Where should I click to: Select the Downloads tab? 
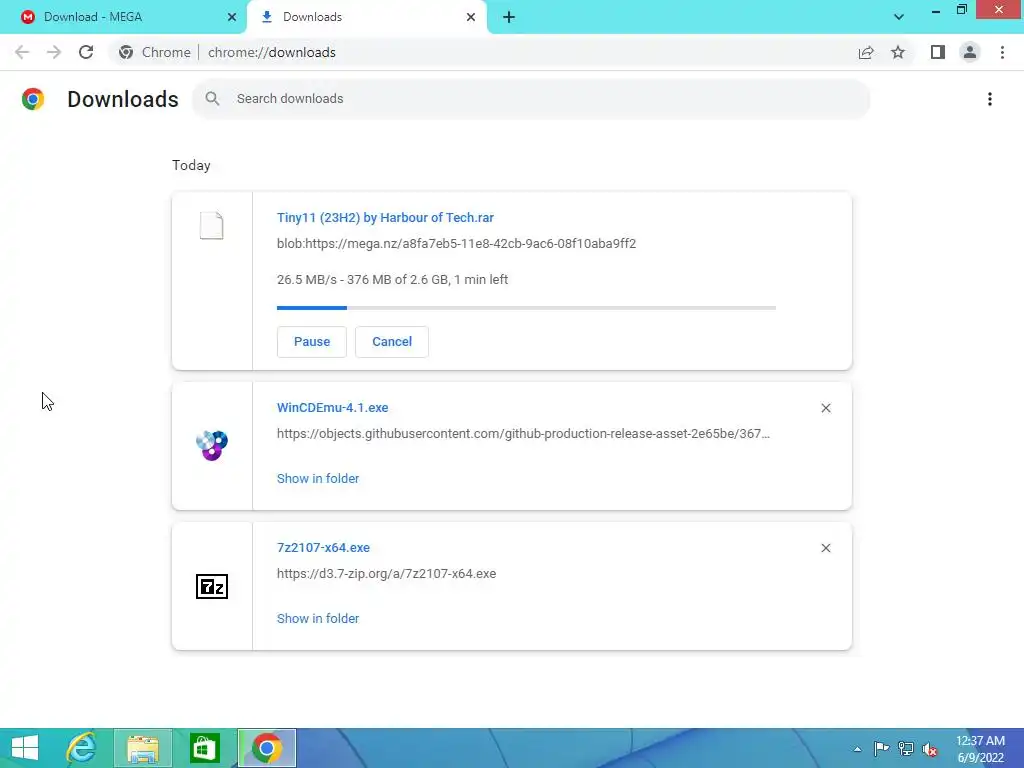click(x=366, y=17)
